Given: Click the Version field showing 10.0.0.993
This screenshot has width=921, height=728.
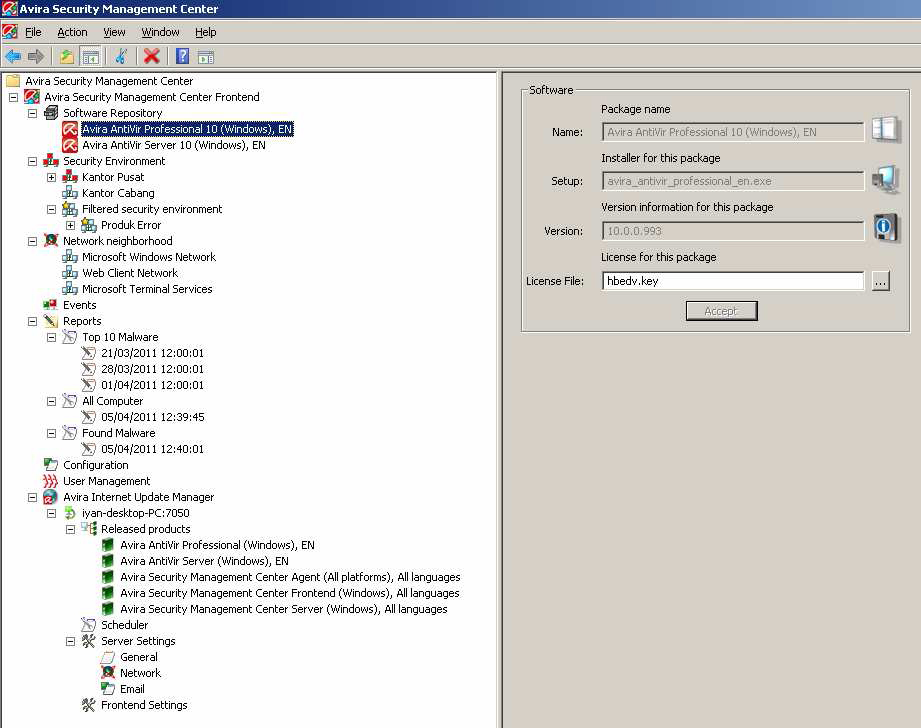Looking at the screenshot, I should click(x=732, y=231).
